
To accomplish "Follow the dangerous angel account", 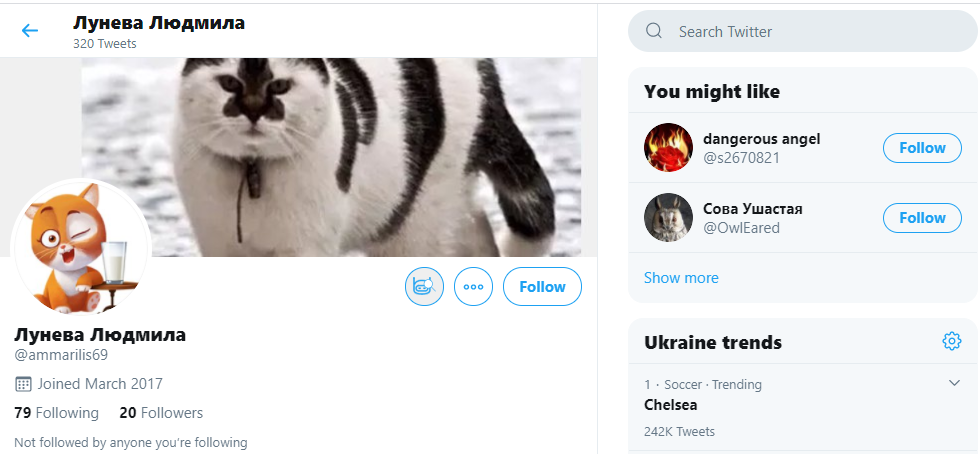I will click(x=921, y=148).
